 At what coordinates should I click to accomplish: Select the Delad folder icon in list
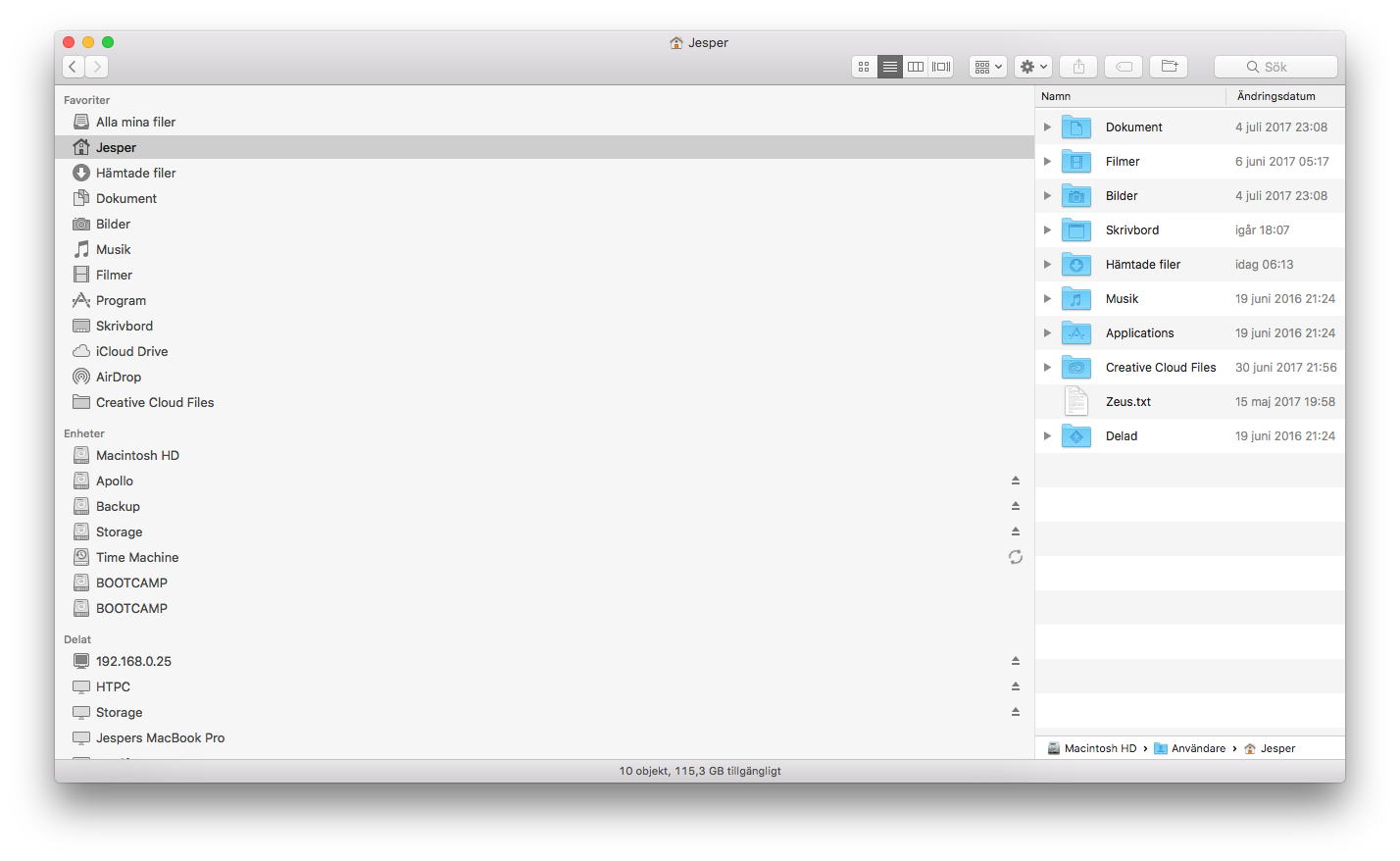1076,436
